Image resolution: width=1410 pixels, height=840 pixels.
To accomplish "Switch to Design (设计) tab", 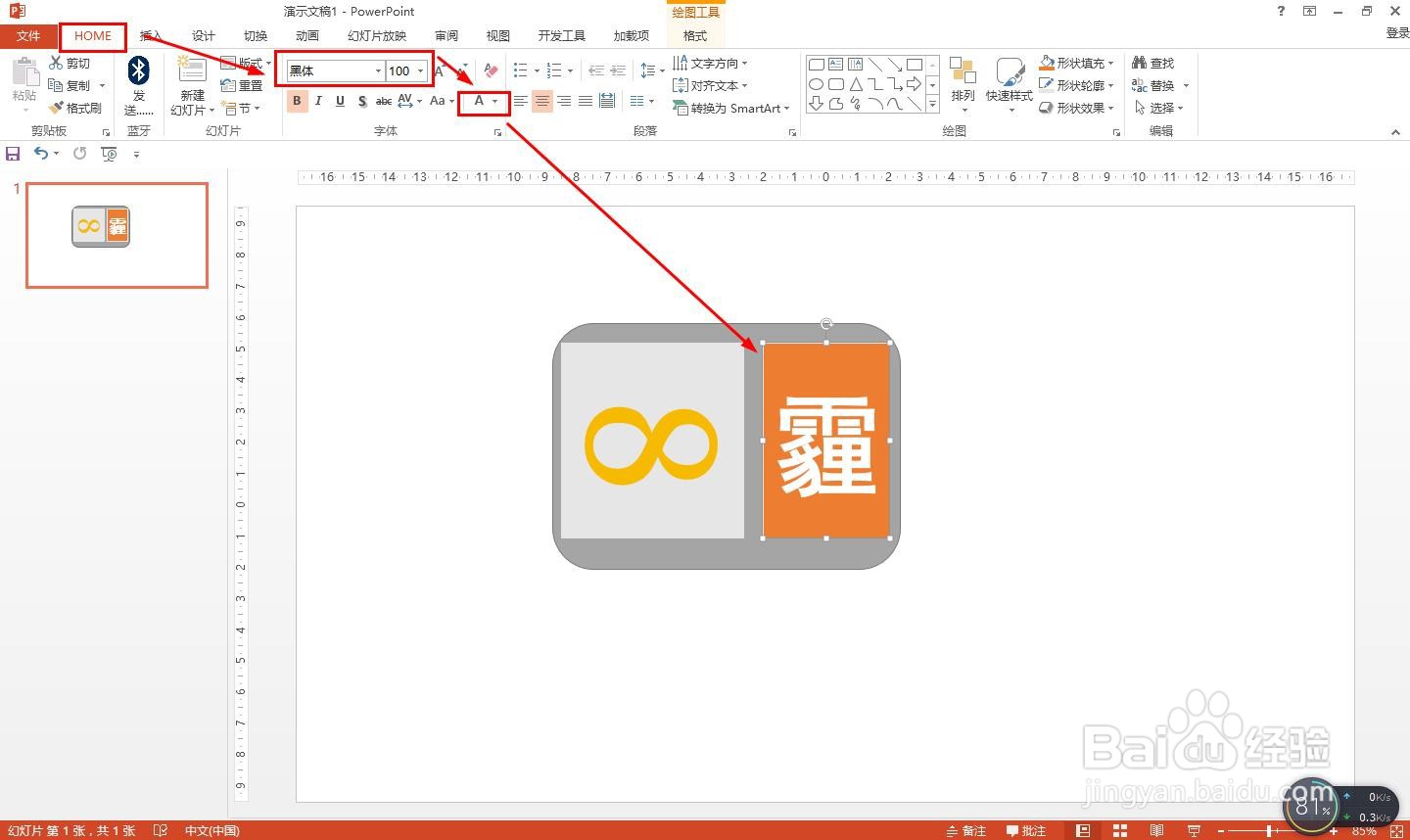I will [x=203, y=36].
